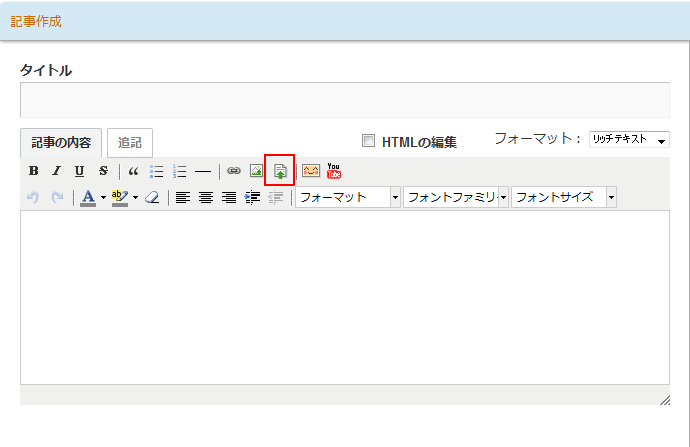This screenshot has height=447, width=690.
Task: Open the リッチテキスト format selector
Action: [x=629, y=139]
